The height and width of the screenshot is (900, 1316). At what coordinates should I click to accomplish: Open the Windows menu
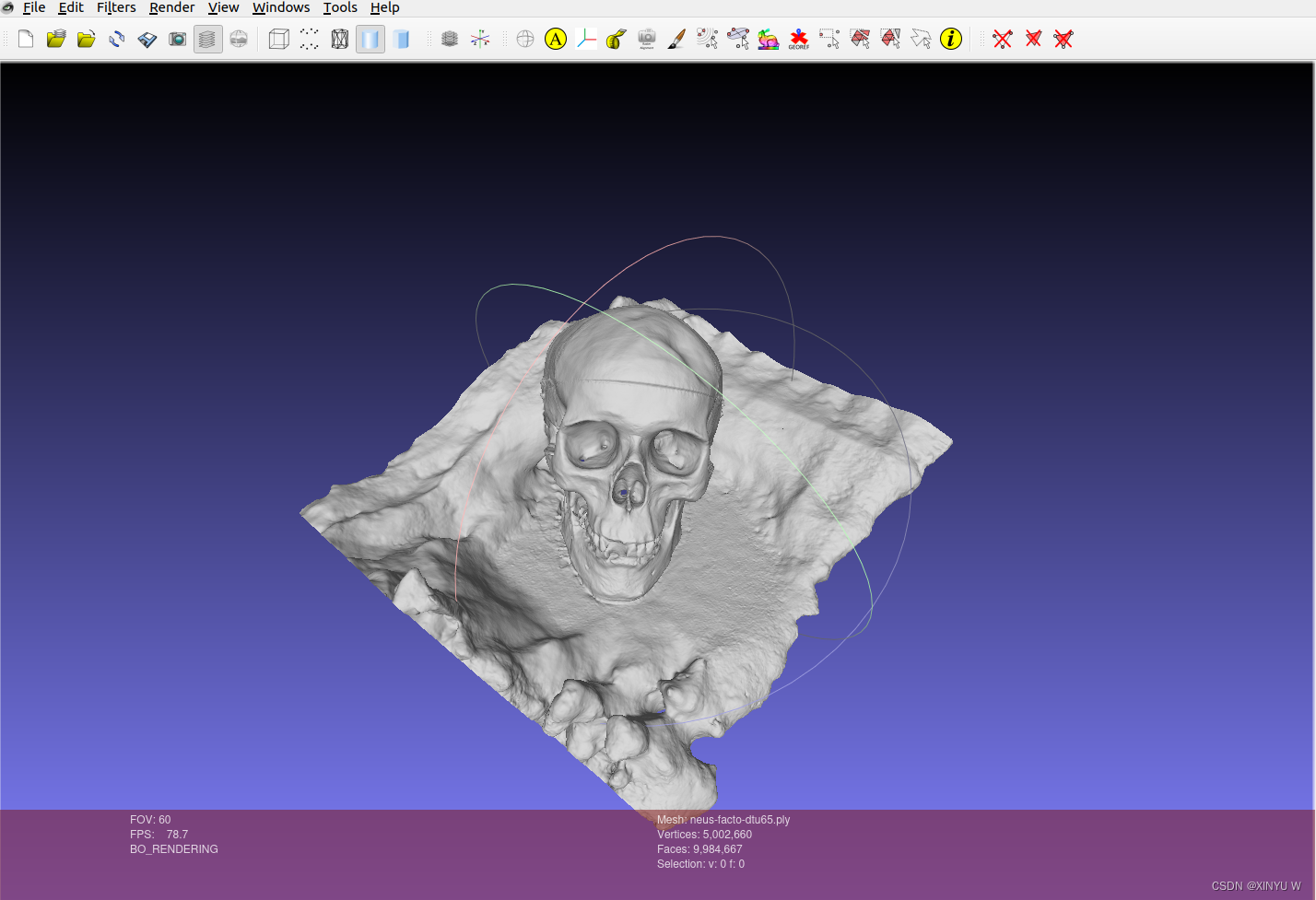coord(281,7)
